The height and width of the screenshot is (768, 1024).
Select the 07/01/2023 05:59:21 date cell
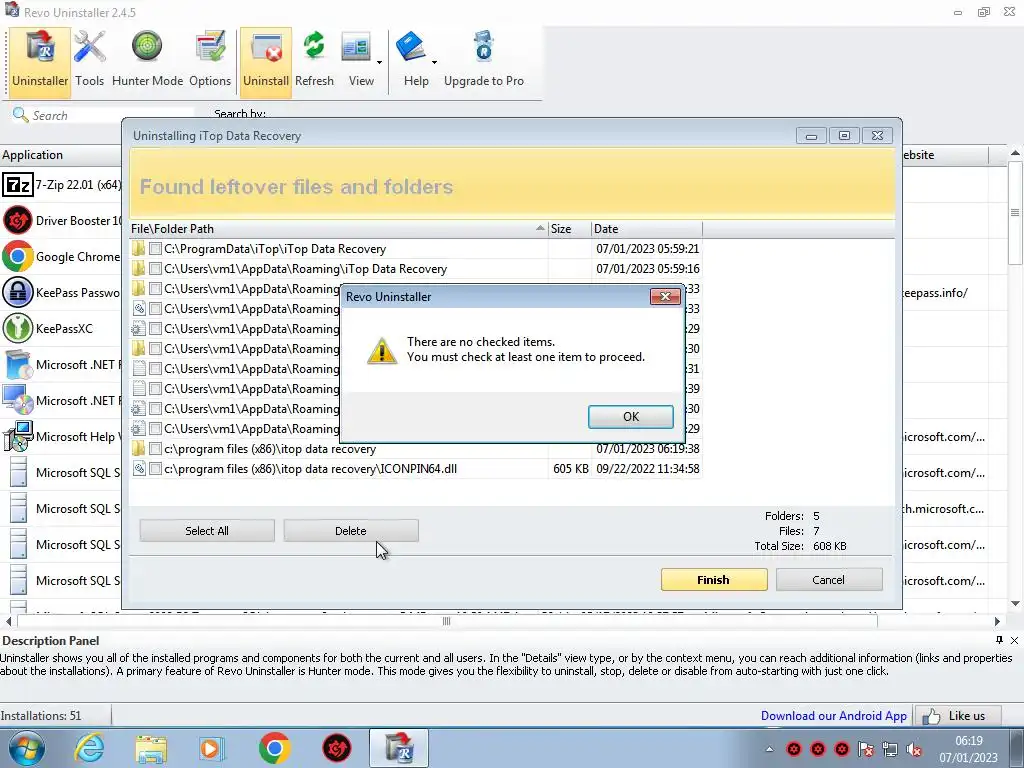tap(647, 249)
